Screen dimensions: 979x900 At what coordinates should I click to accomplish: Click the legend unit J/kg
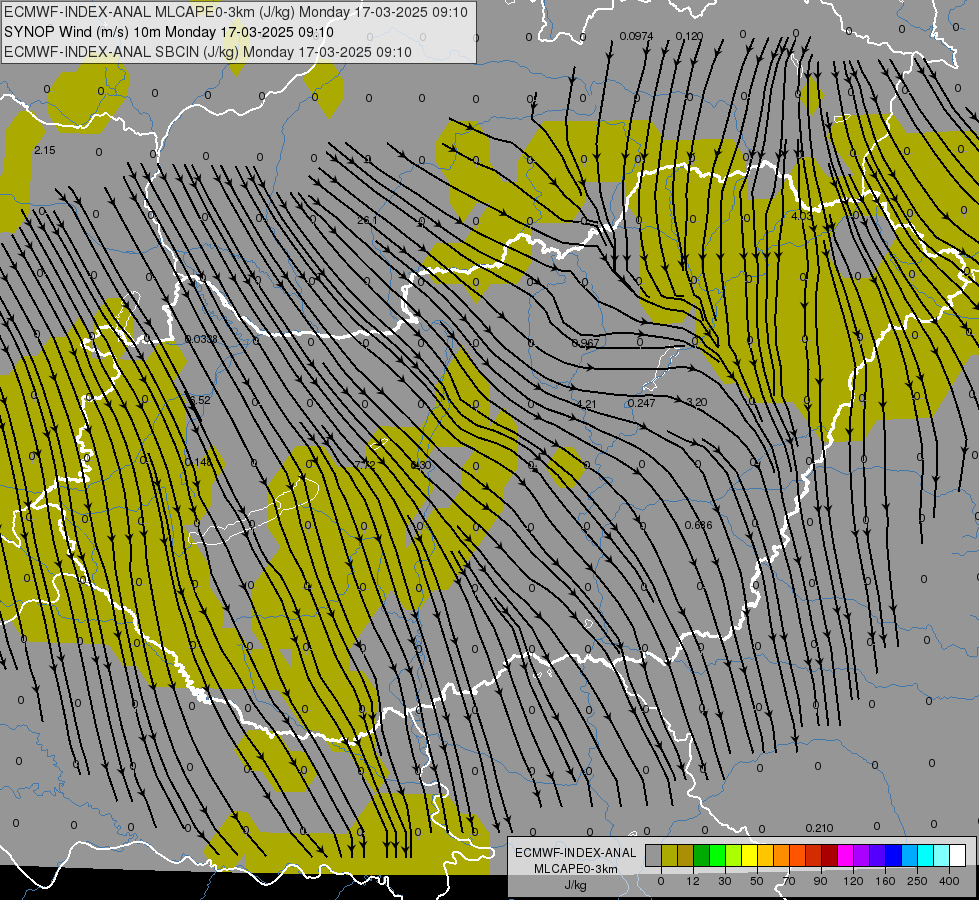click(x=576, y=885)
